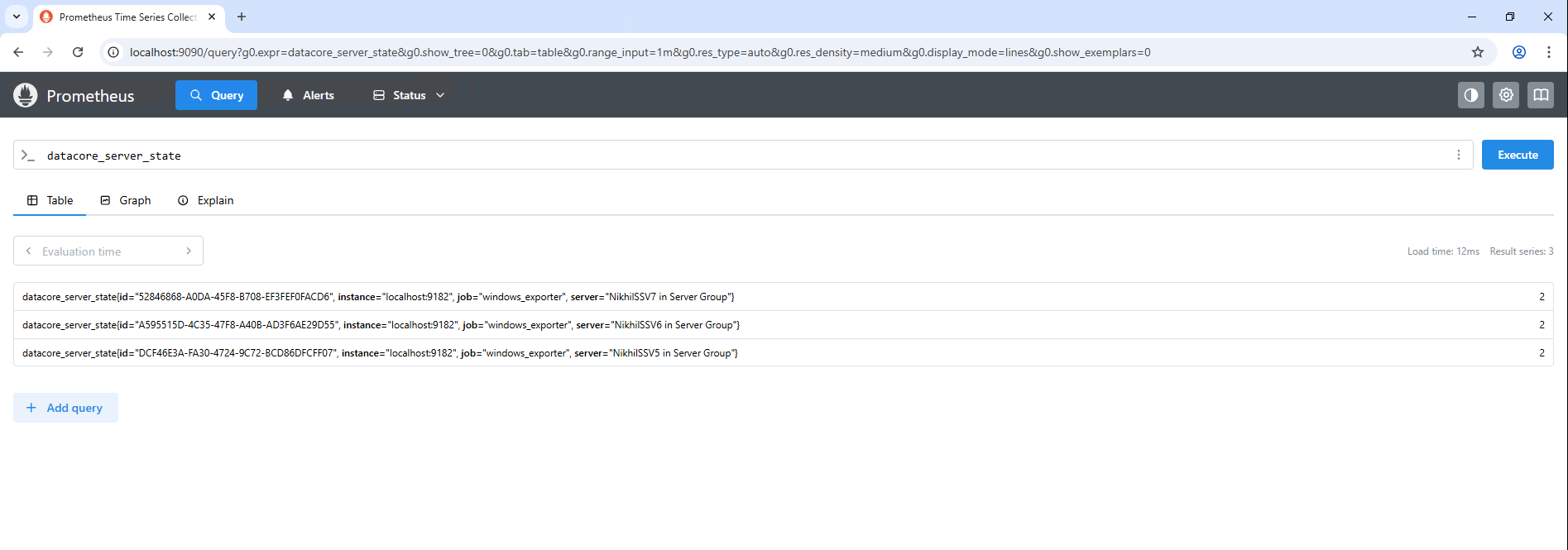This screenshot has width=1568, height=550.
Task: Click the value 2 for NikhilSSV6
Action: pos(1542,325)
